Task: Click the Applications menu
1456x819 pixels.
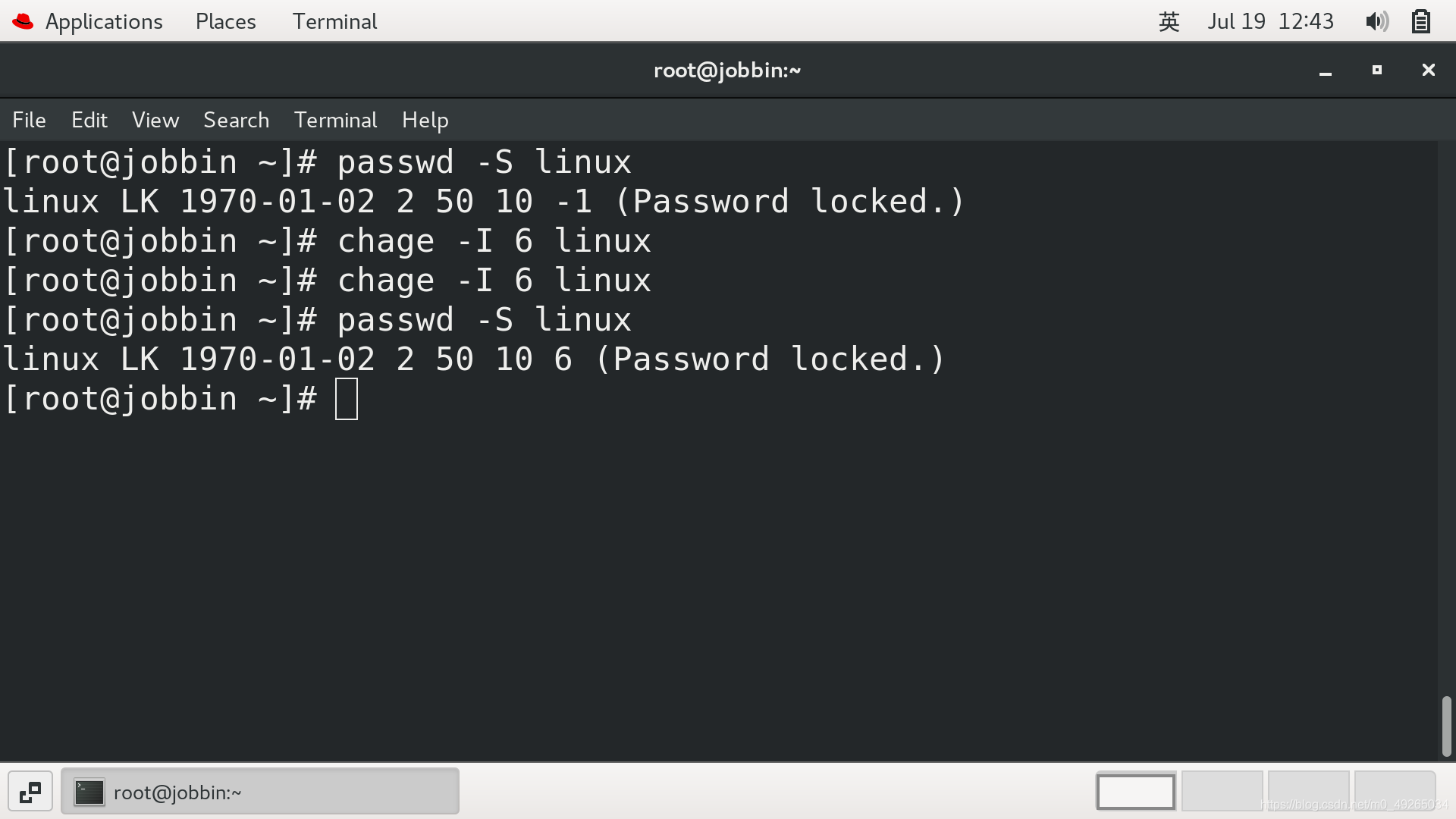Action: [104, 21]
